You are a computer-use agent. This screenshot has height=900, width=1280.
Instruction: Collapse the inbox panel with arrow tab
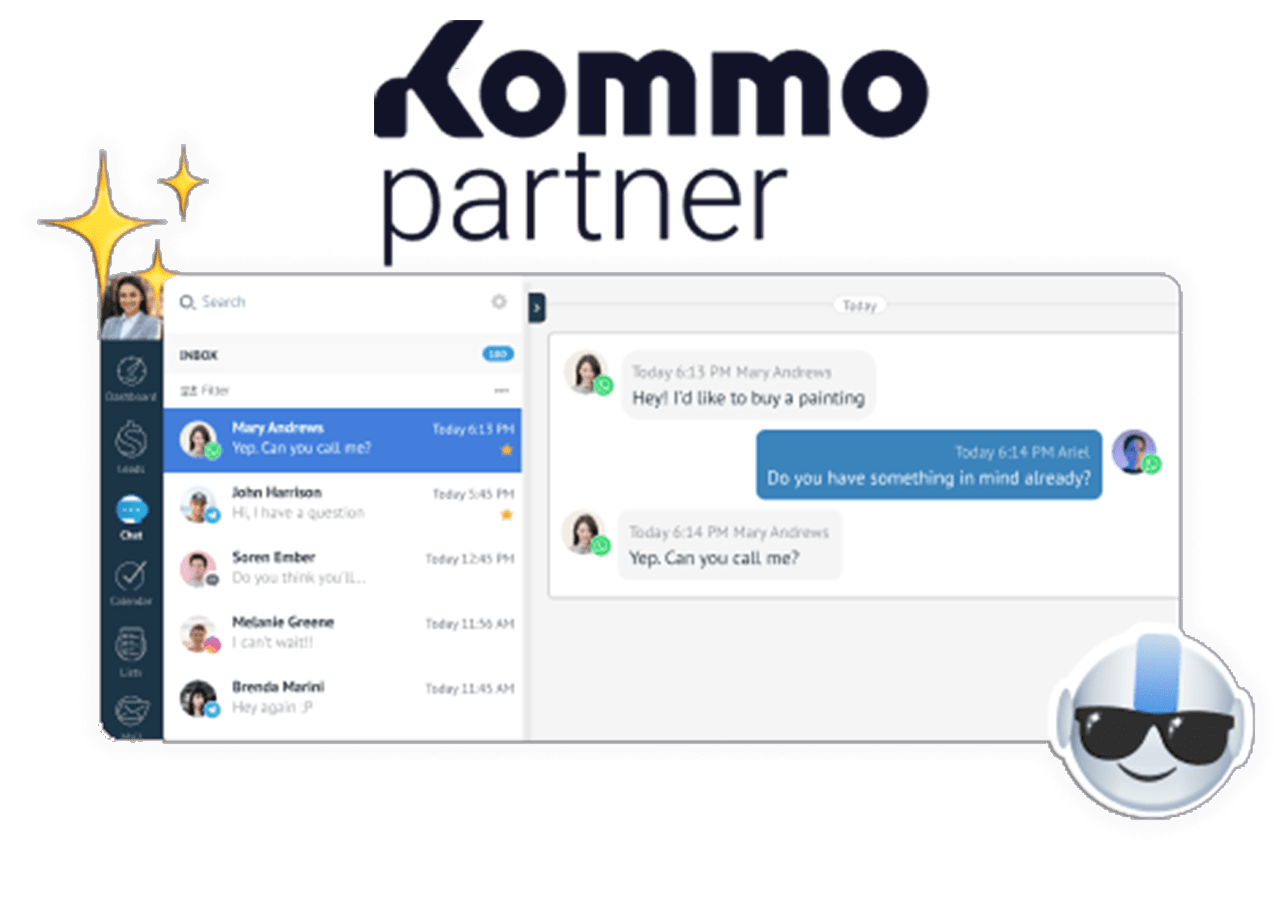(536, 308)
